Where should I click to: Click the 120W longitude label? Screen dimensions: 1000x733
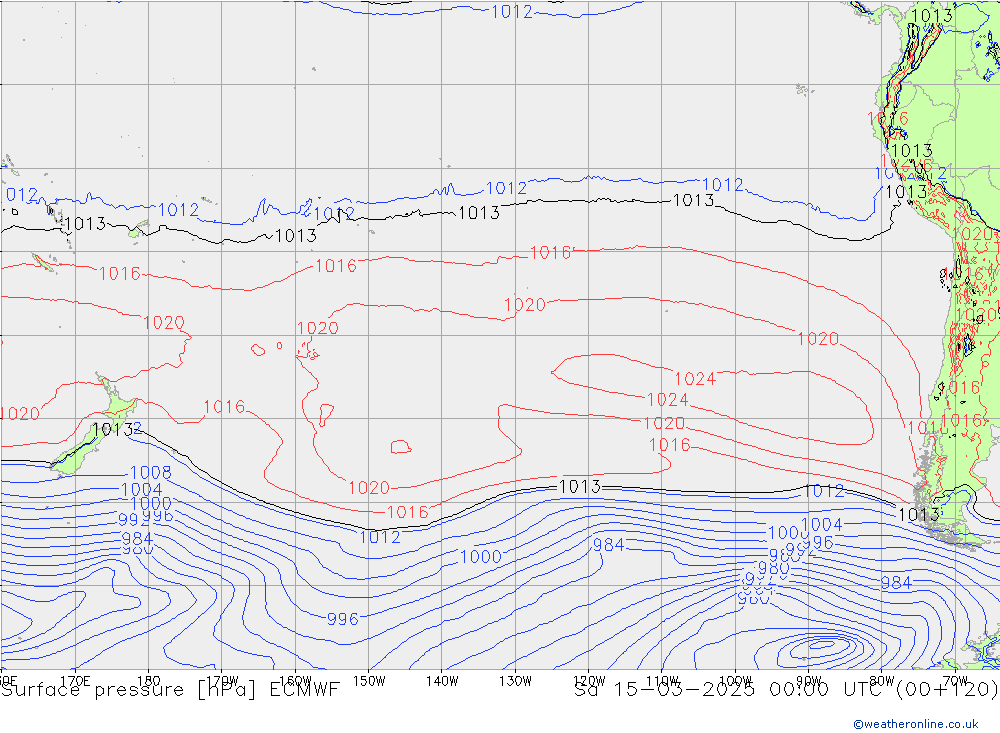click(589, 681)
